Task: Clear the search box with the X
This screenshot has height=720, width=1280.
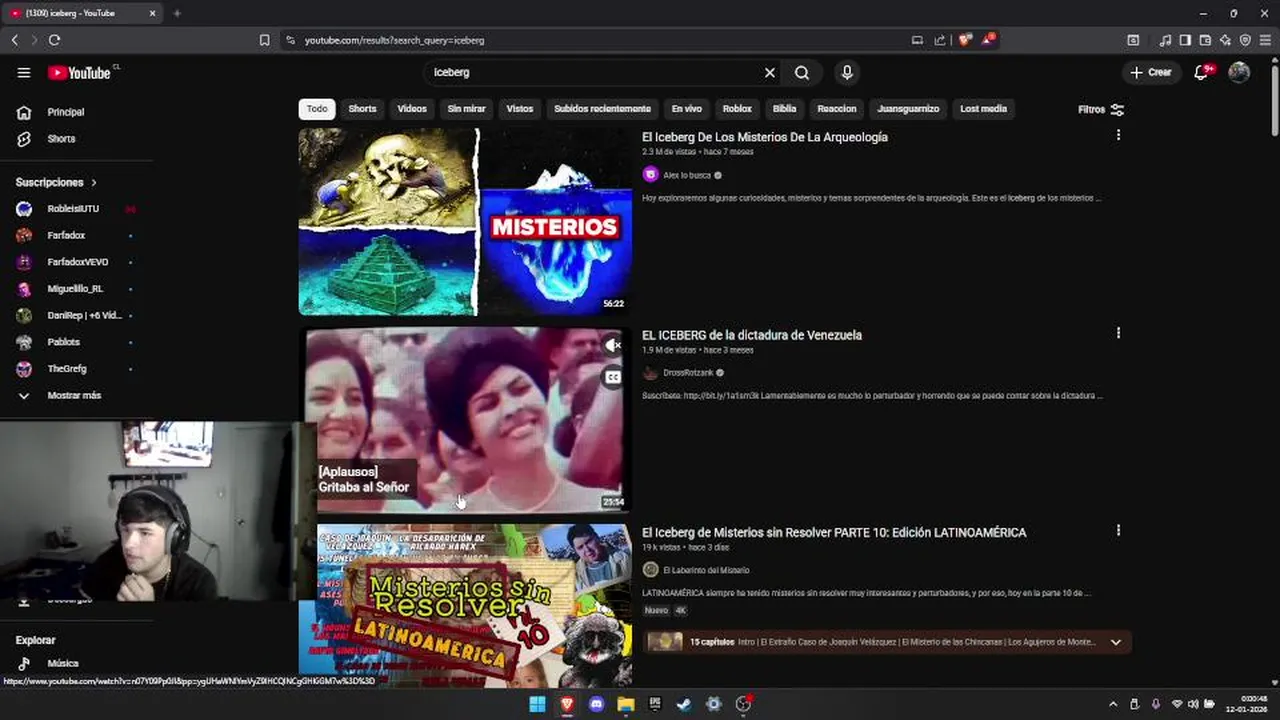Action: point(770,72)
